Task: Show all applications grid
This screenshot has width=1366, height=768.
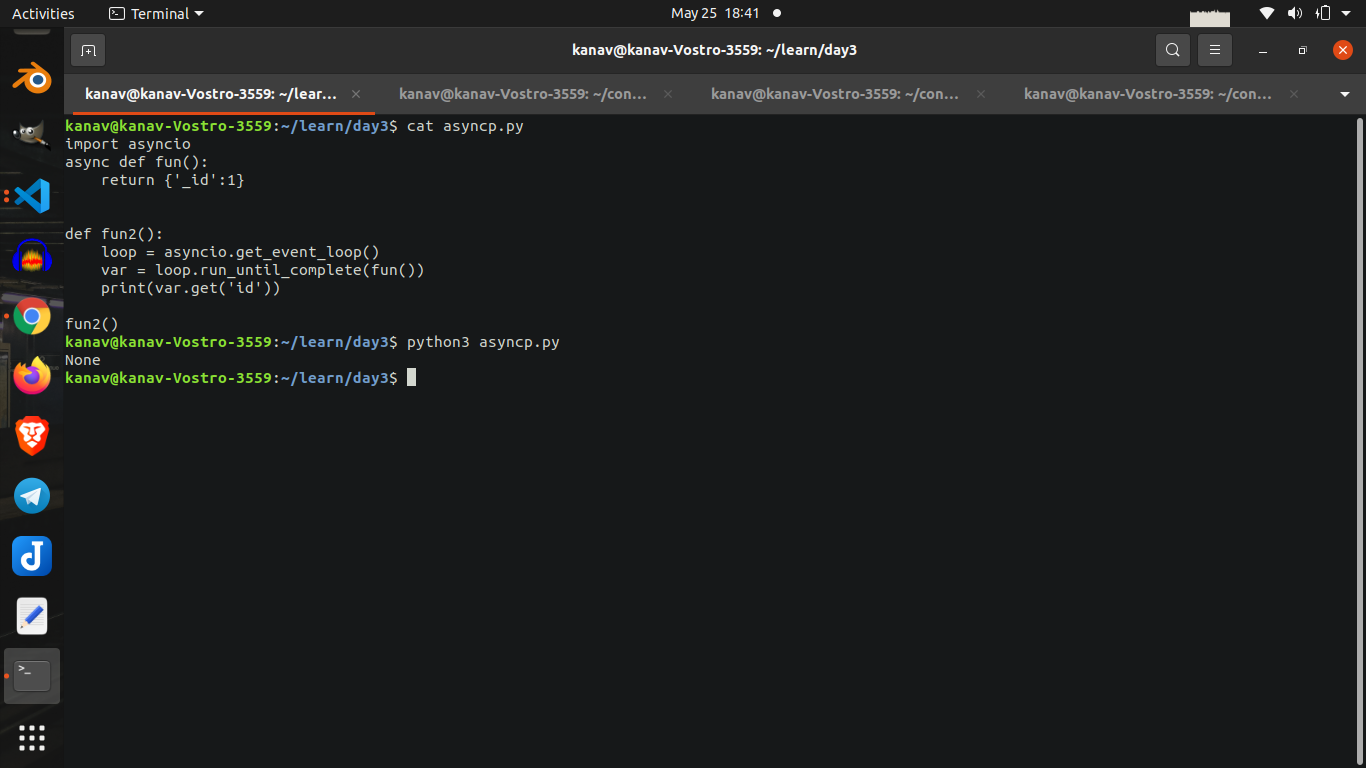Action: tap(32, 738)
